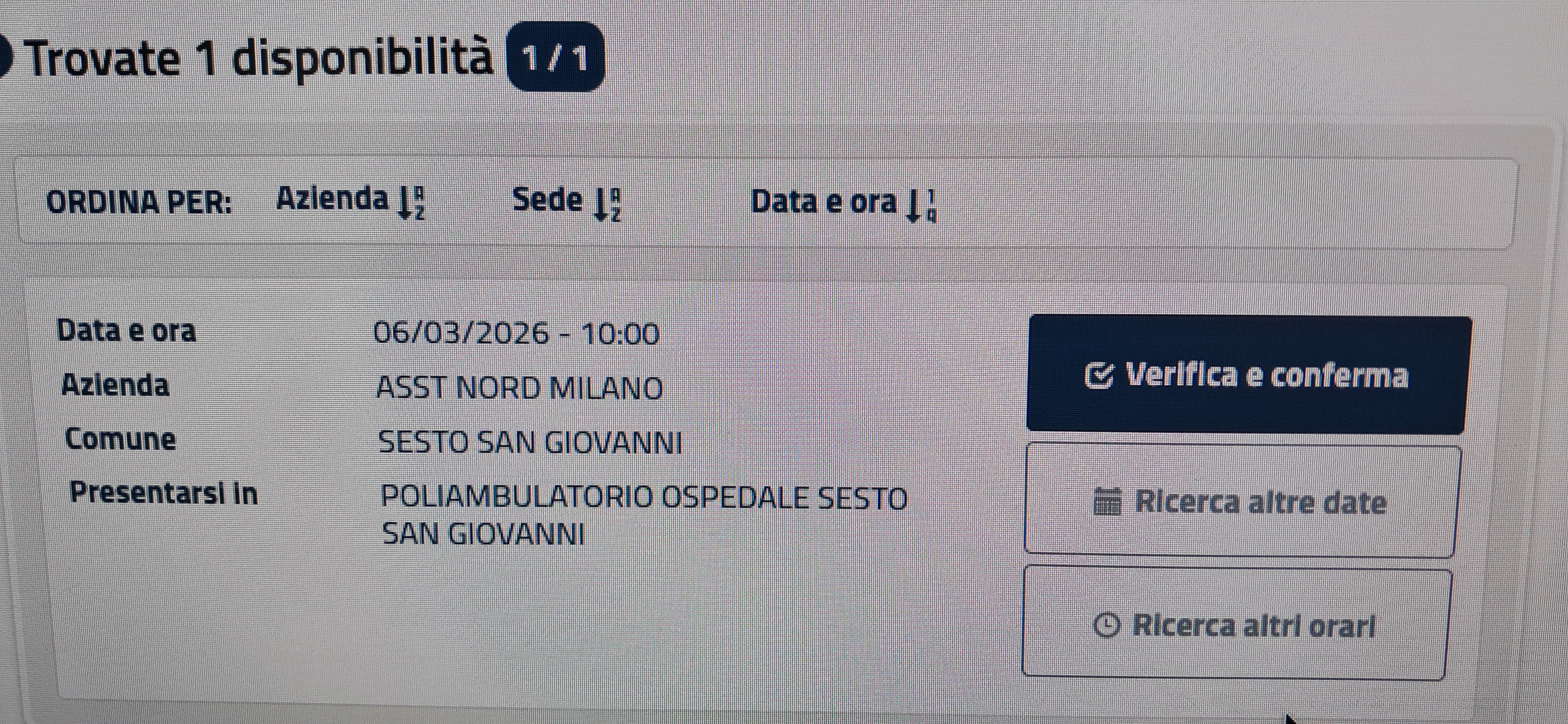Select the ASST NORD MILANO text
The width and height of the screenshot is (1568, 724).
click(519, 388)
